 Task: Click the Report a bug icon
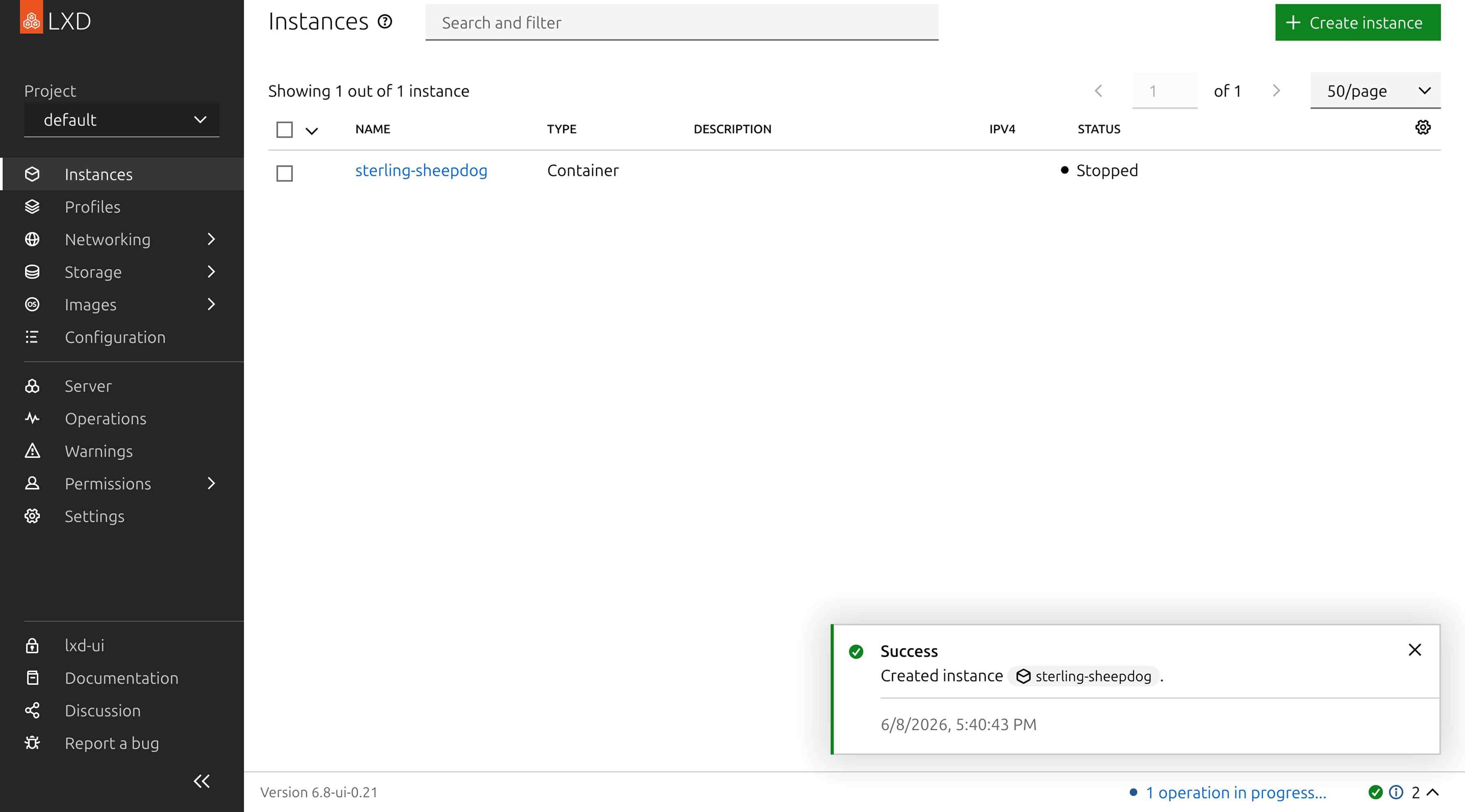pyautogui.click(x=33, y=743)
